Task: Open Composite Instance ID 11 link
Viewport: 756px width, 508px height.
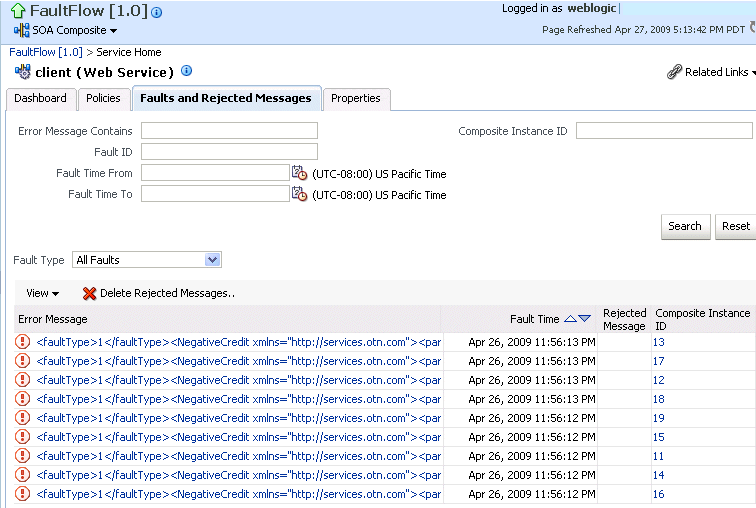Action: tap(659, 456)
